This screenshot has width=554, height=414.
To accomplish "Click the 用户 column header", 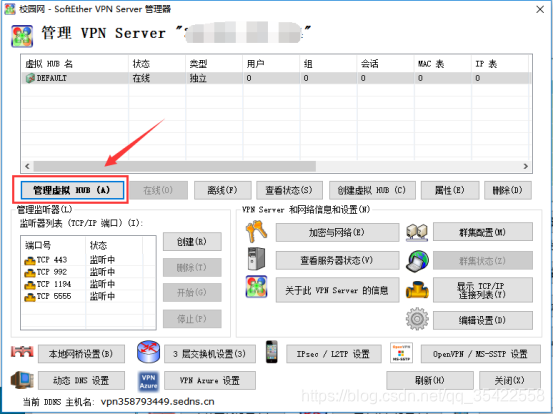I will pyautogui.click(x=271, y=64).
